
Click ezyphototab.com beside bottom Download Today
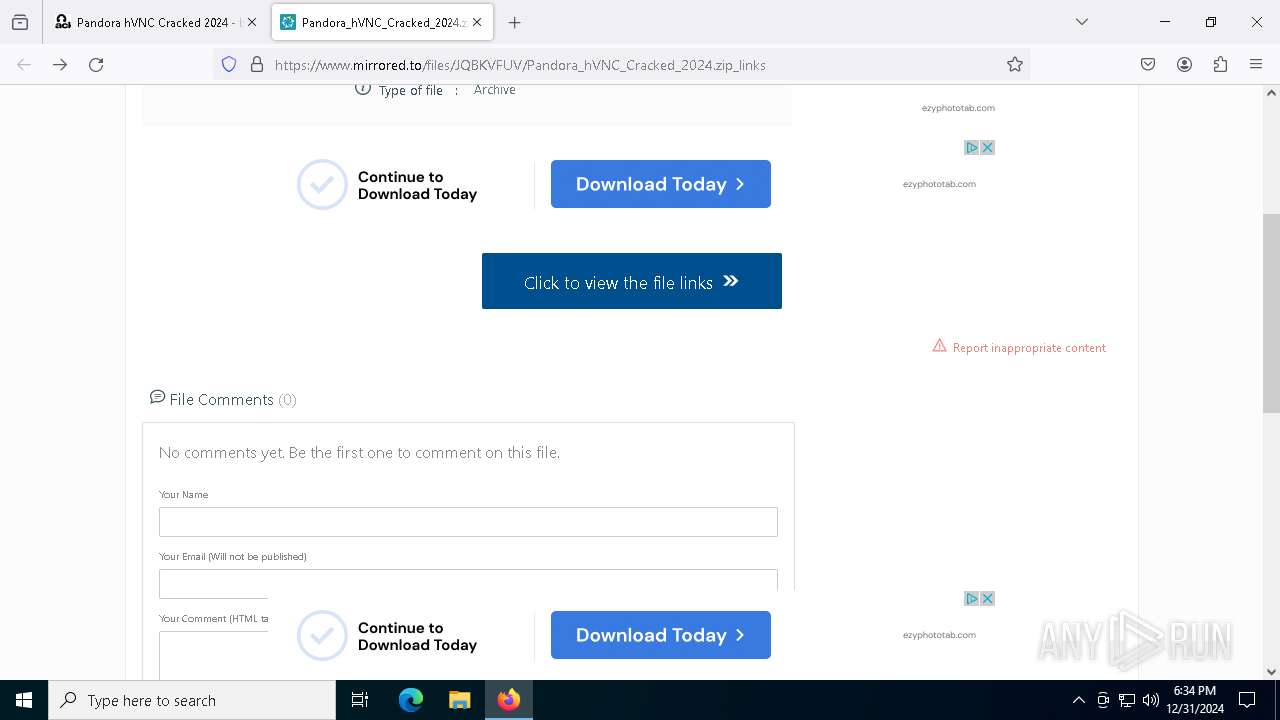pos(939,635)
